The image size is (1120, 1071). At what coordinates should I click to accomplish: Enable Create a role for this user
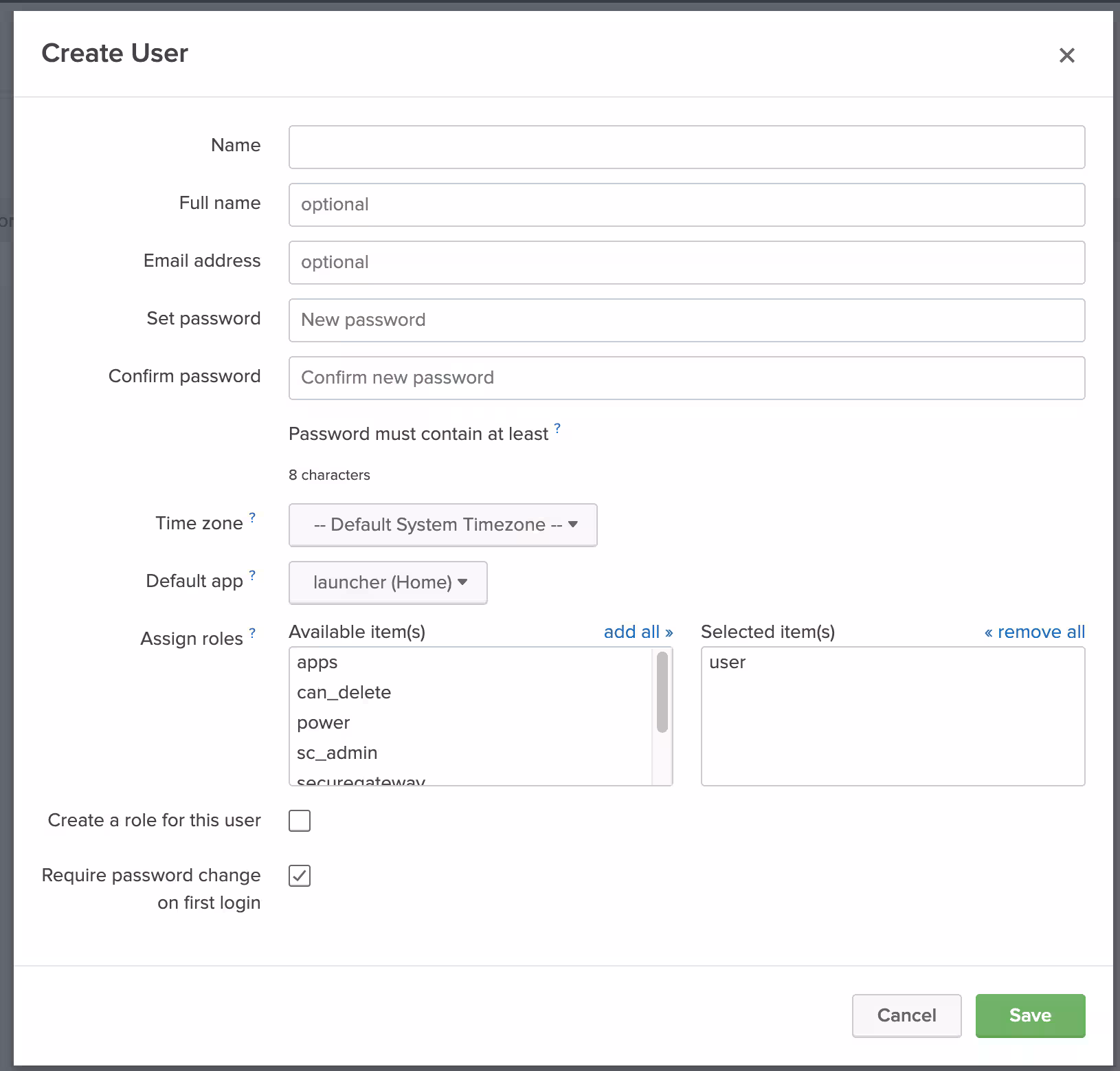click(x=300, y=821)
